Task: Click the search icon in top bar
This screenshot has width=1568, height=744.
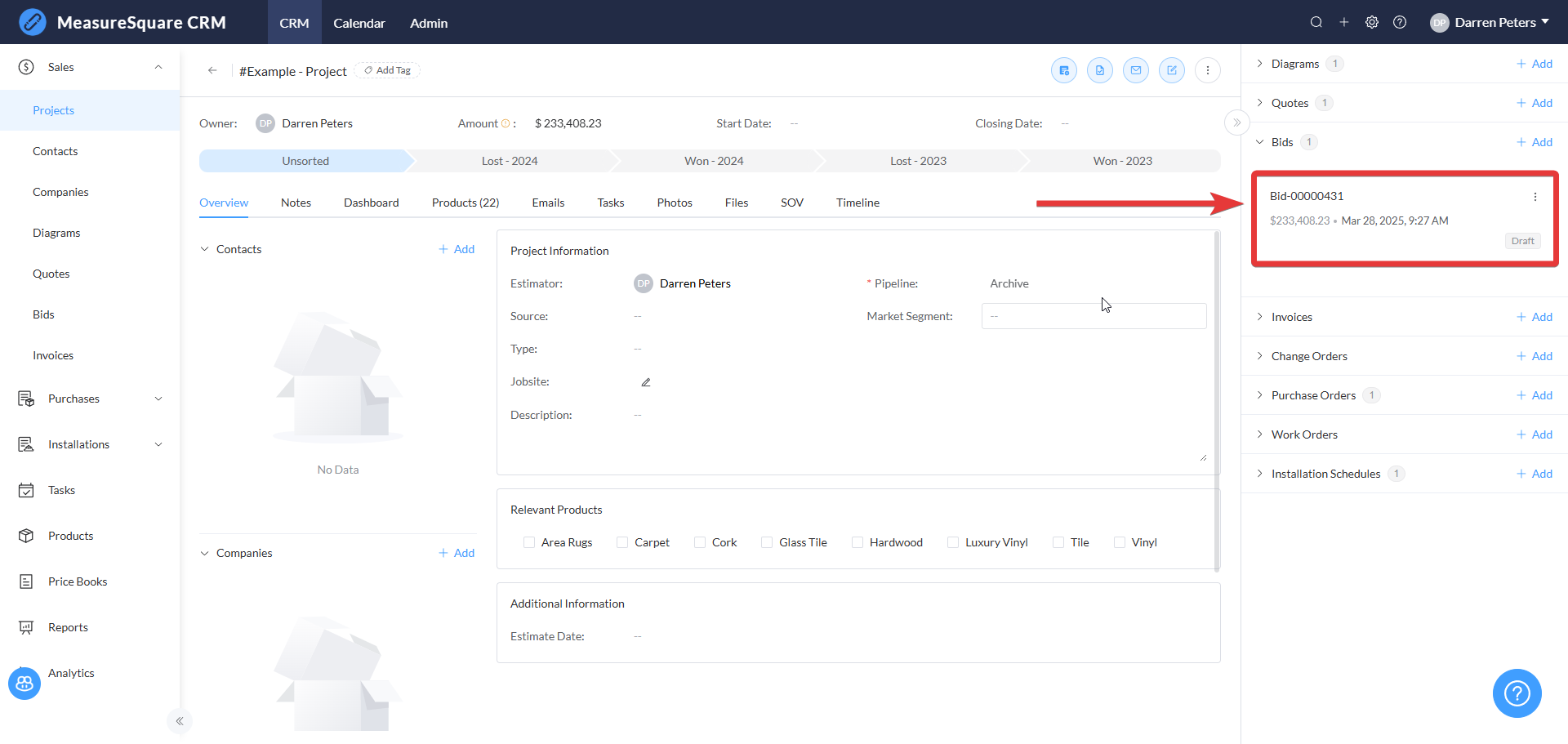Action: click(x=1316, y=22)
